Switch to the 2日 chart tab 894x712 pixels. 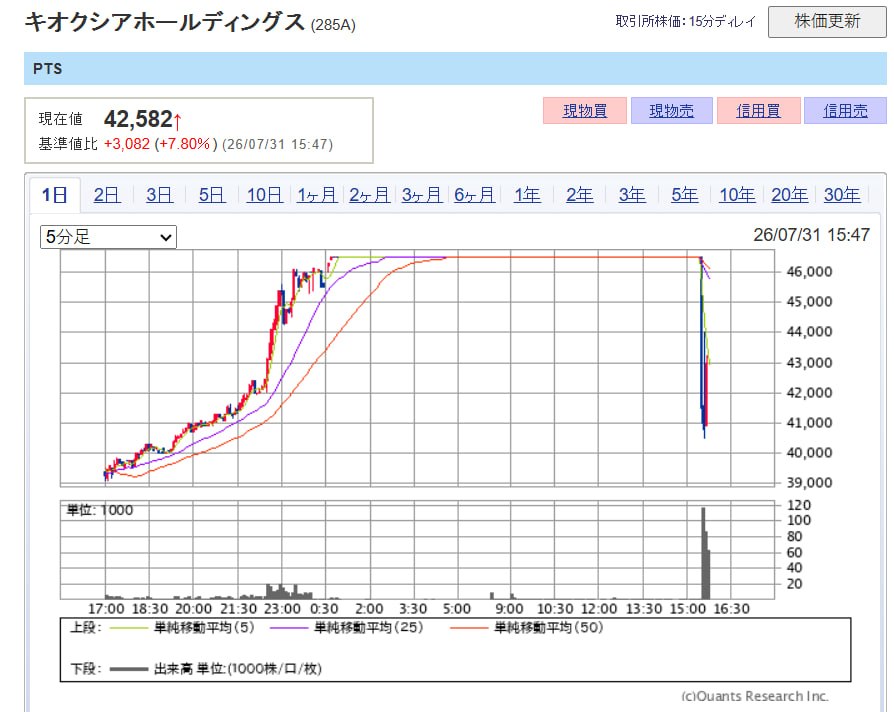pos(107,195)
